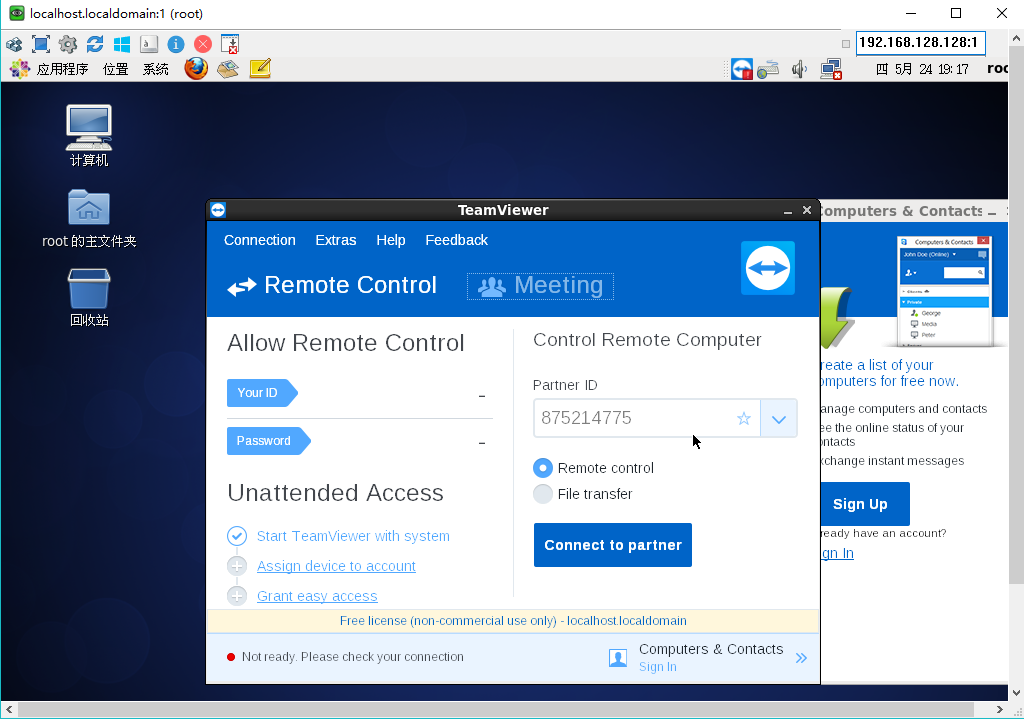Click the round plus icon before Grant easy access
This screenshot has height=719, width=1024.
[x=237, y=596]
